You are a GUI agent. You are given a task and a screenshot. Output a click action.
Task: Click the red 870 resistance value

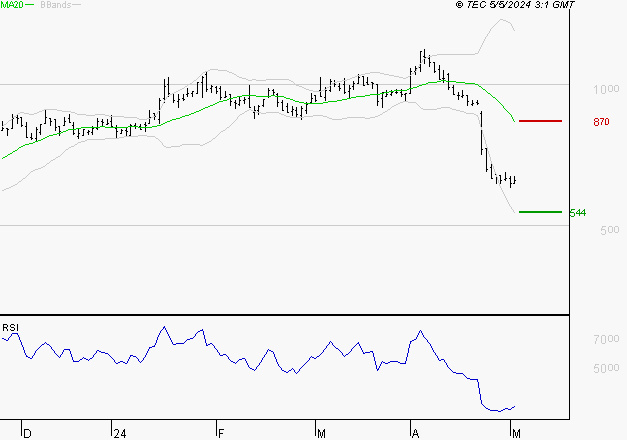(601, 122)
